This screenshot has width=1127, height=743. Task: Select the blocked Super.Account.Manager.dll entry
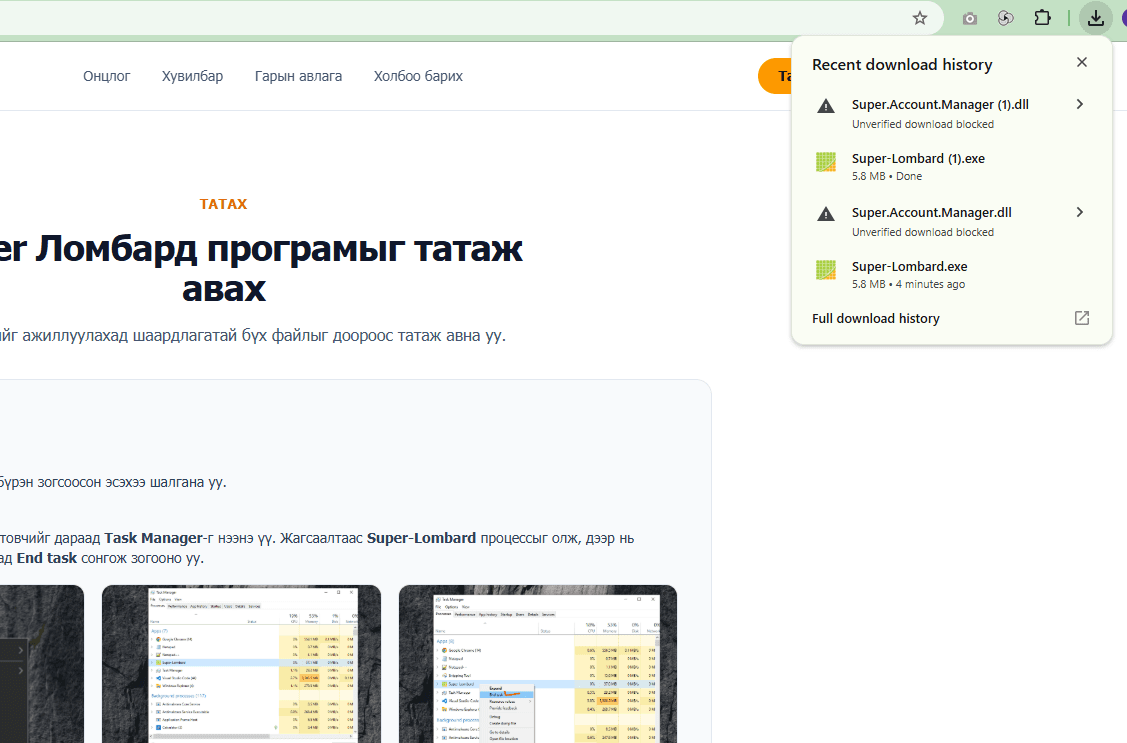tap(951, 221)
